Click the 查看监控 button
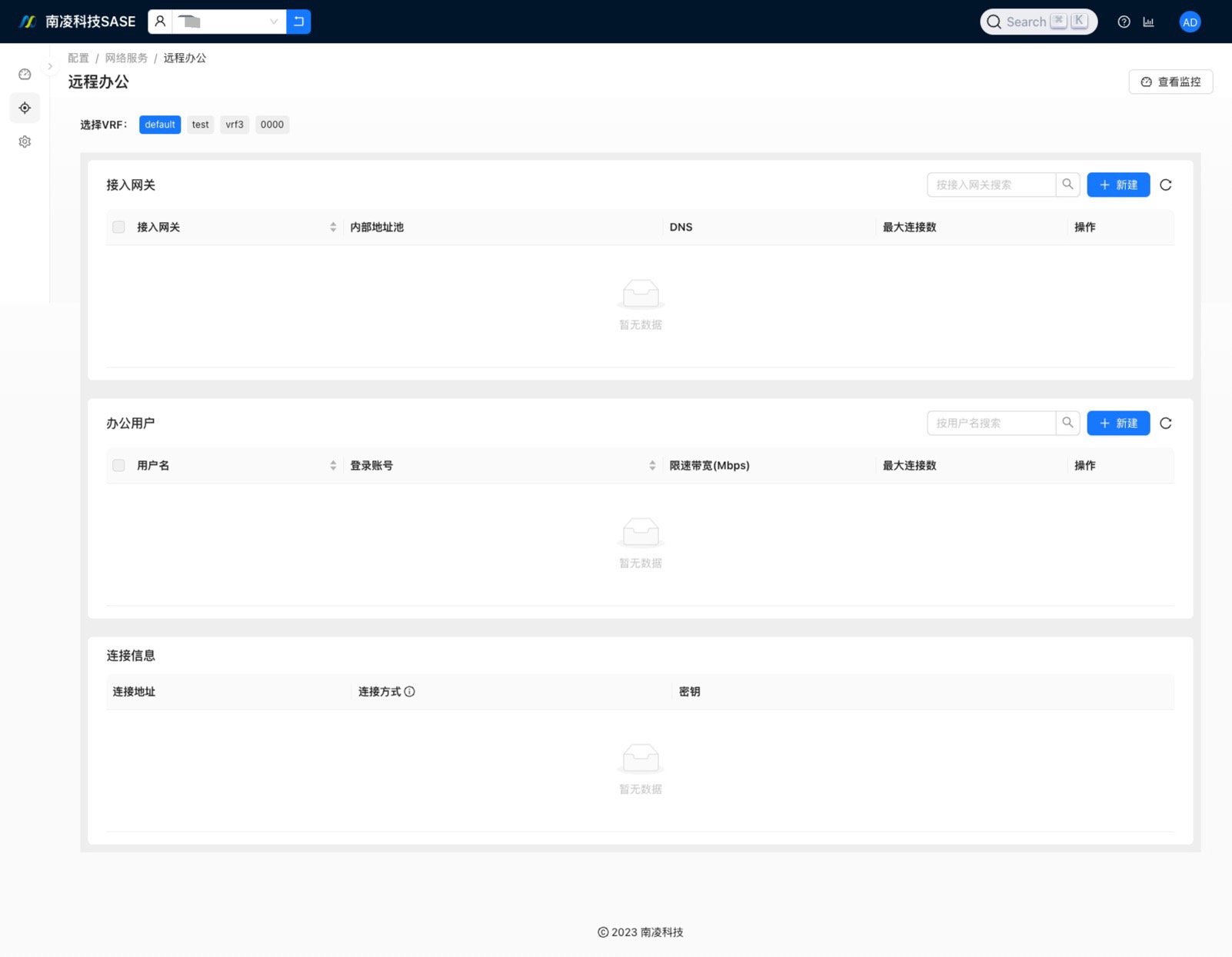Screen dimensions: 1232x957 coord(1170,81)
